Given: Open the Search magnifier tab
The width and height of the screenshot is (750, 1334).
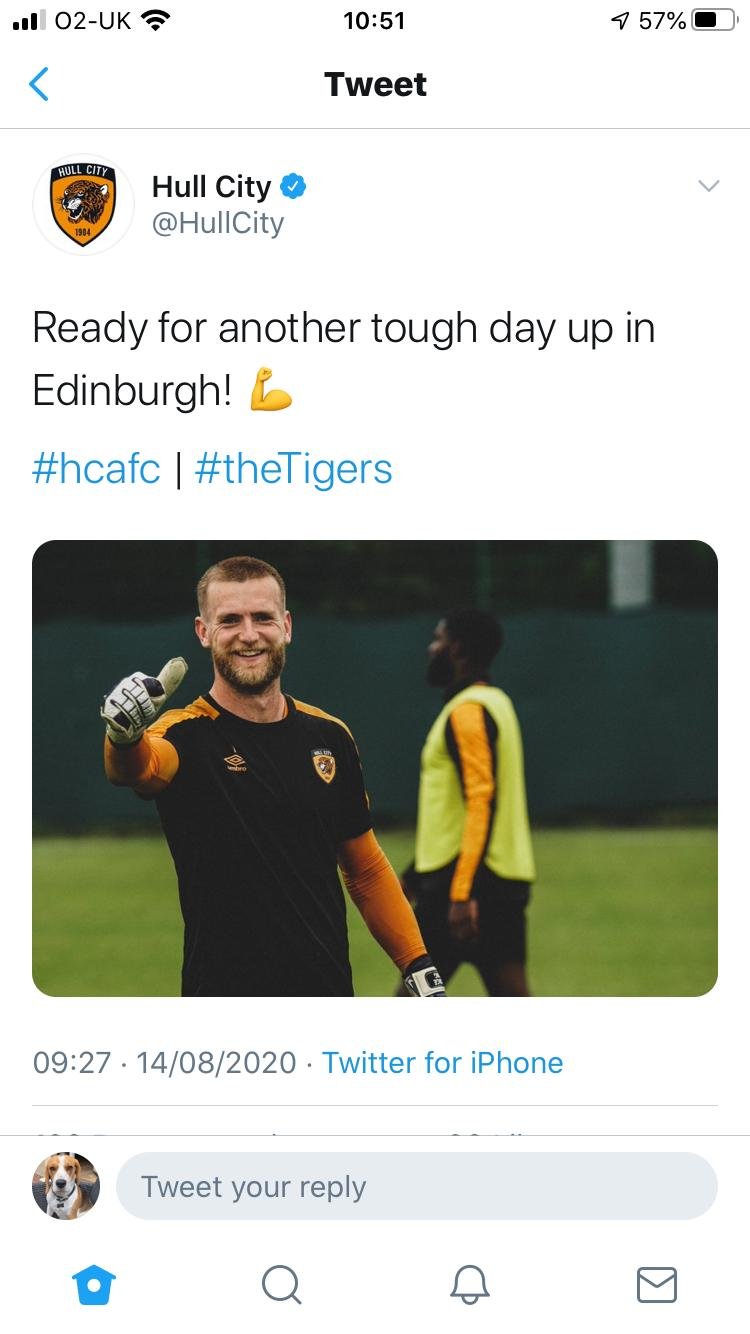Looking at the screenshot, I should tap(281, 1284).
